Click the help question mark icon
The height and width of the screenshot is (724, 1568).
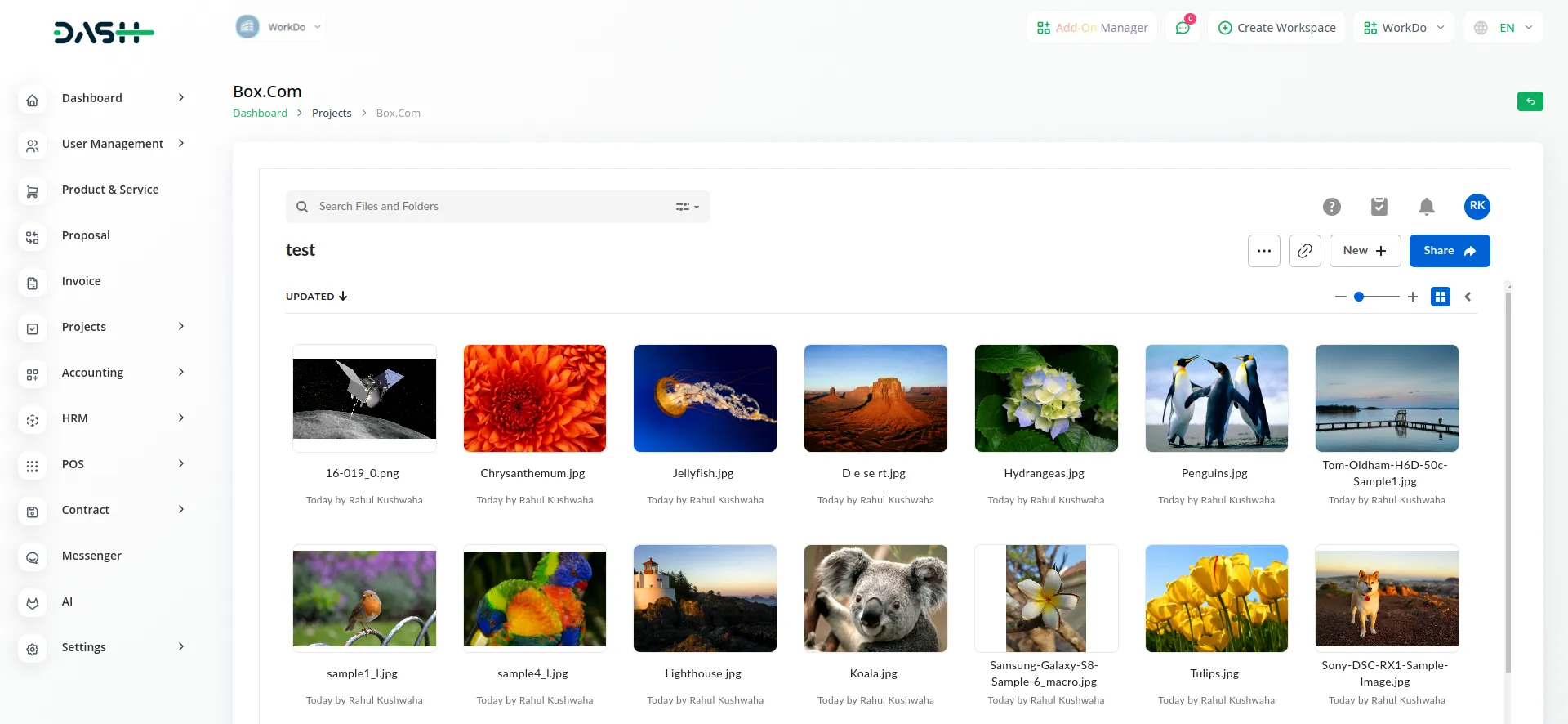(x=1331, y=207)
